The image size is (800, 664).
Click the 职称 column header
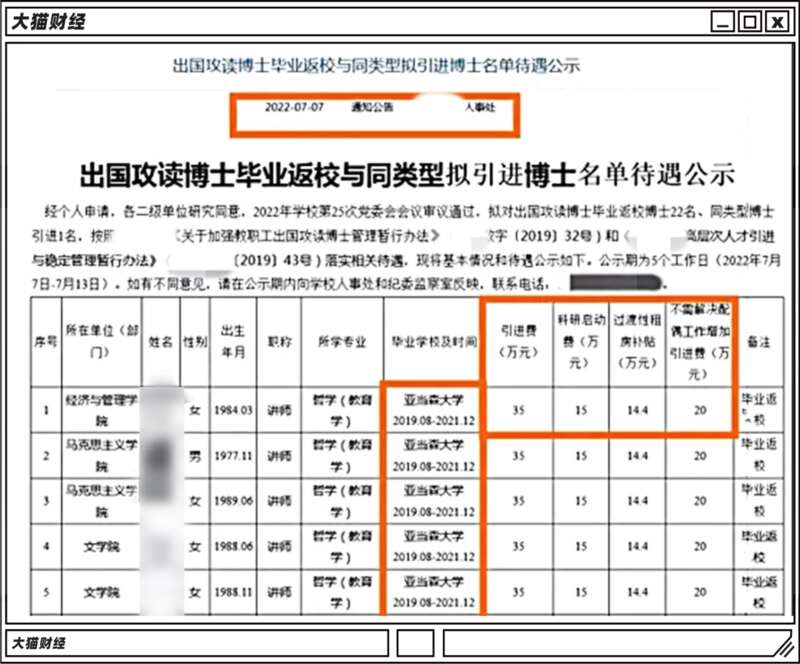click(x=279, y=341)
